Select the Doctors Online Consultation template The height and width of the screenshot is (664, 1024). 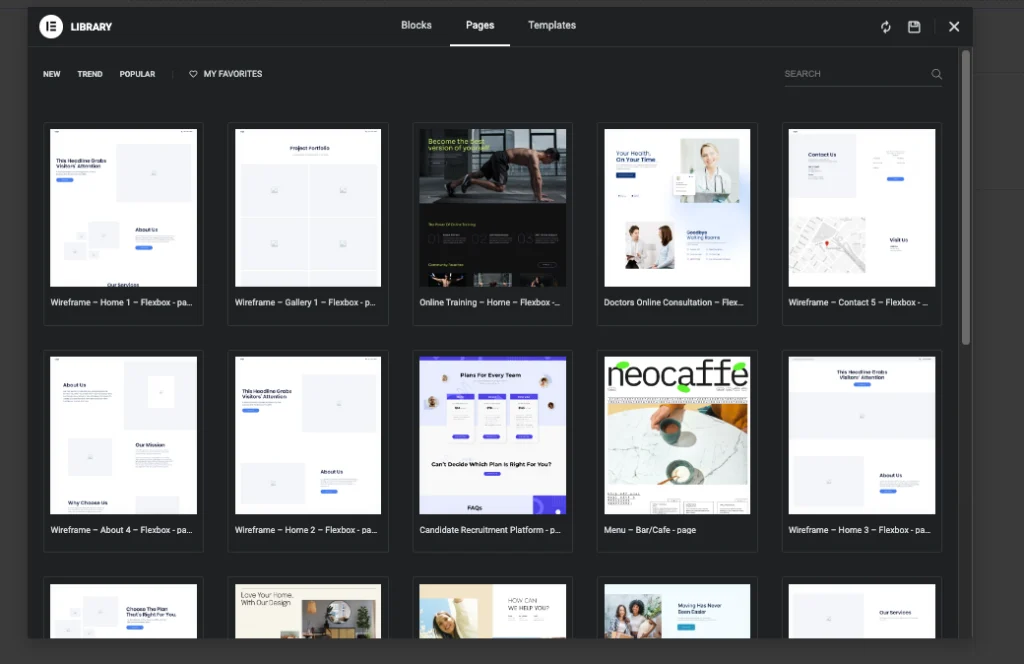[677, 208]
